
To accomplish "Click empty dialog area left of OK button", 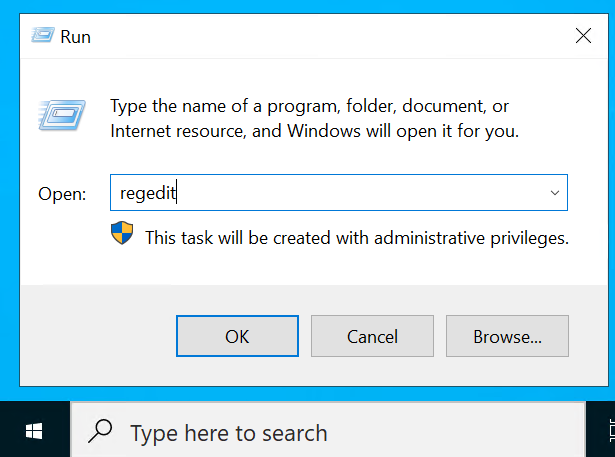I will tap(95, 337).
